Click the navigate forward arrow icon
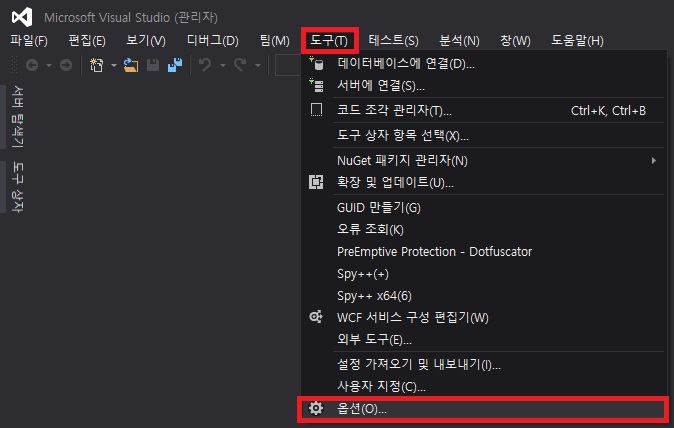The image size is (674, 428). [x=66, y=65]
